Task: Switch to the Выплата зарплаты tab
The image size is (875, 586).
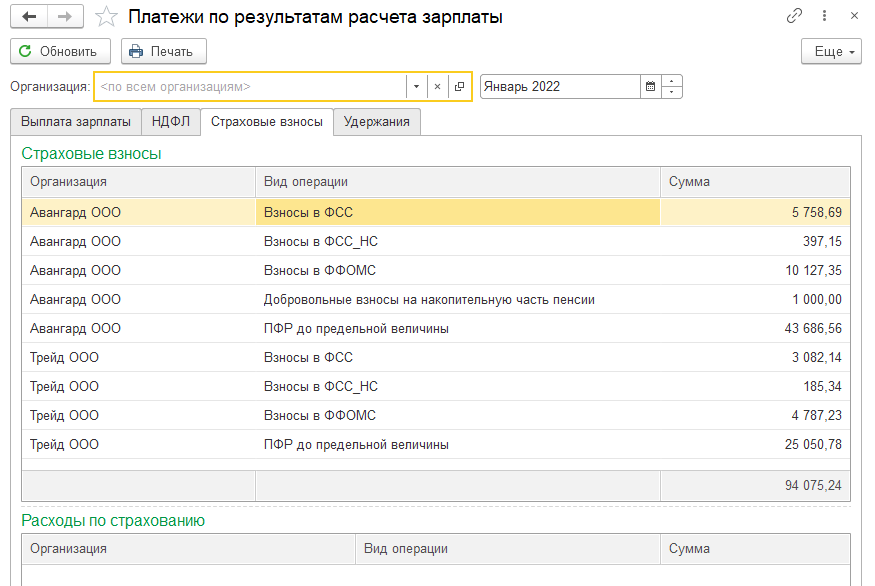Action: (x=75, y=122)
